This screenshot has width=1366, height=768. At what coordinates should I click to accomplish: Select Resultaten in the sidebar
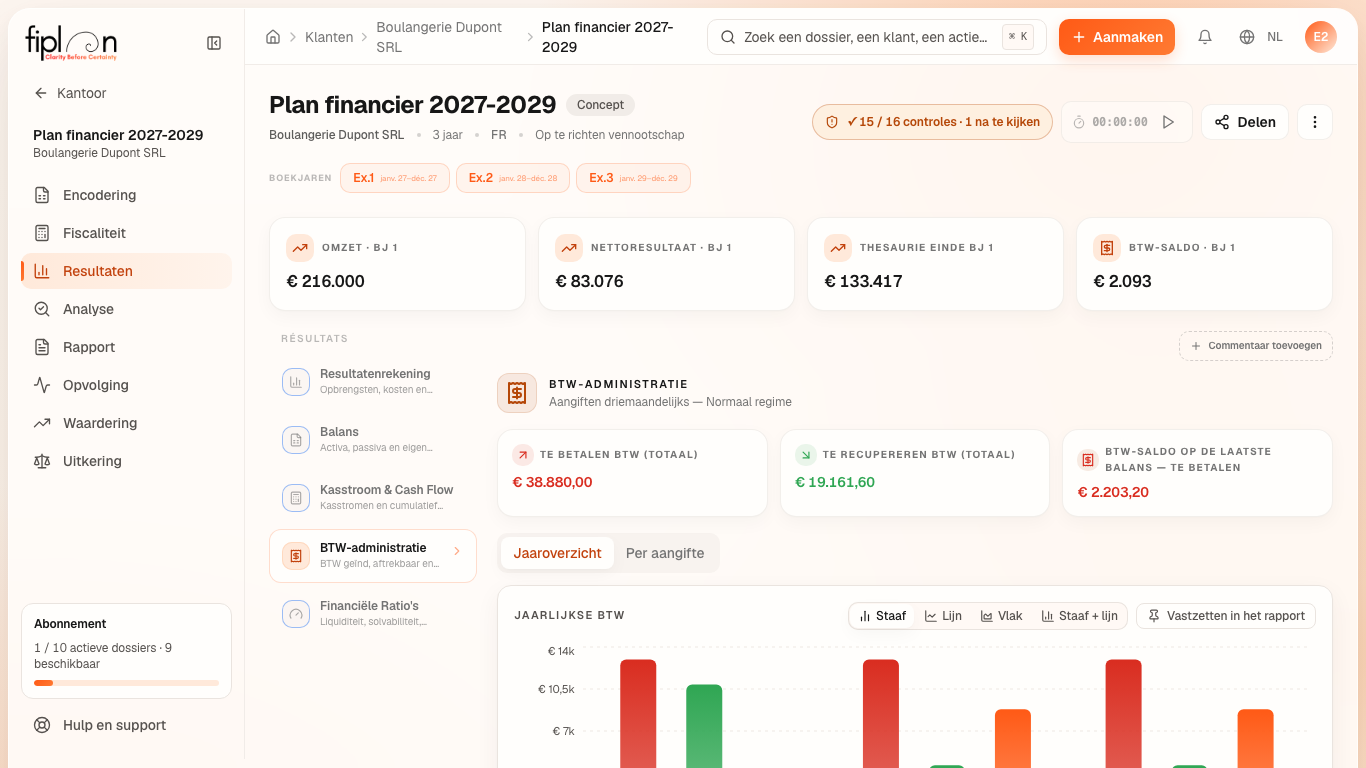click(126, 271)
